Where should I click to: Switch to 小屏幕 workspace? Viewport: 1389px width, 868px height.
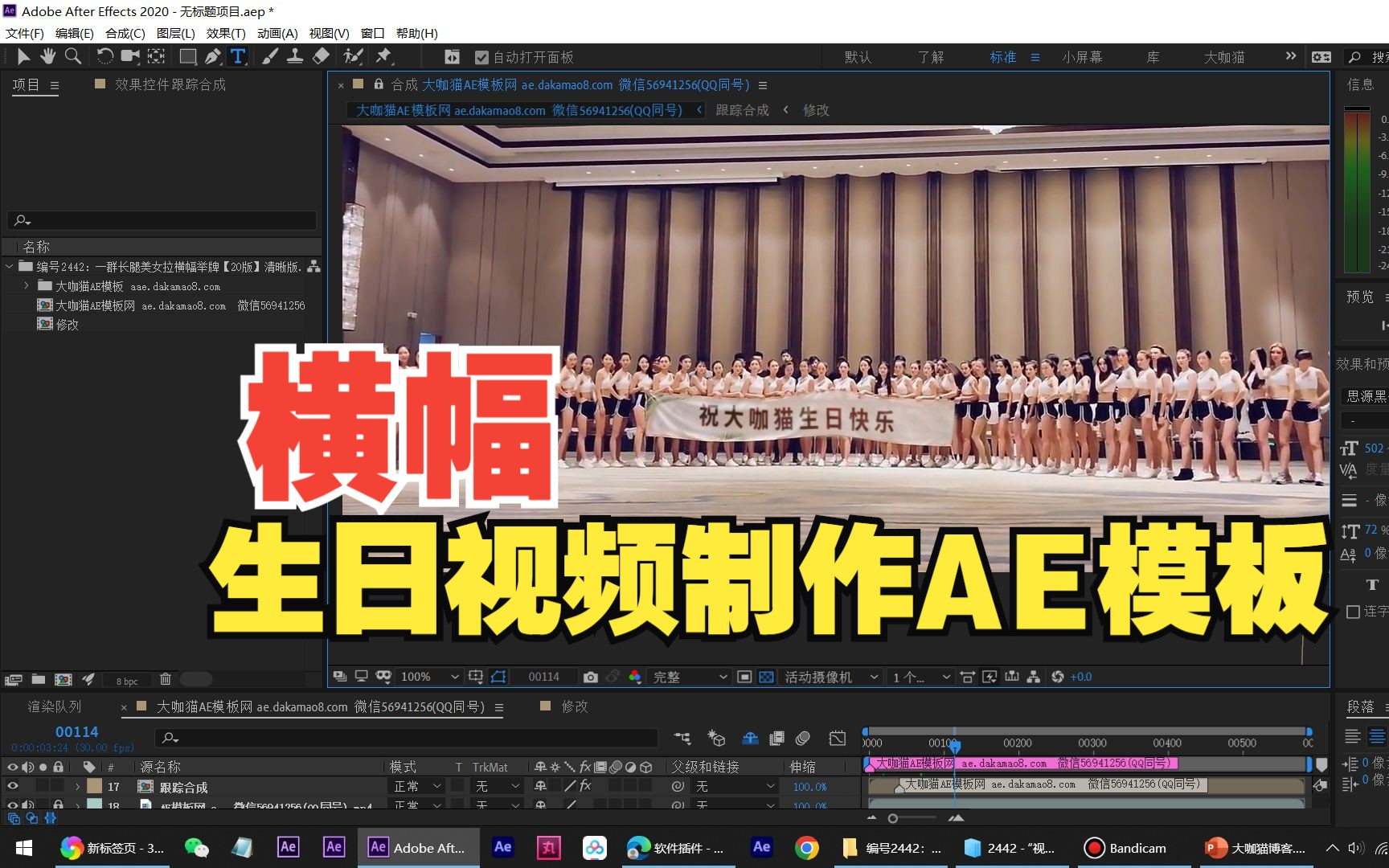(1082, 57)
